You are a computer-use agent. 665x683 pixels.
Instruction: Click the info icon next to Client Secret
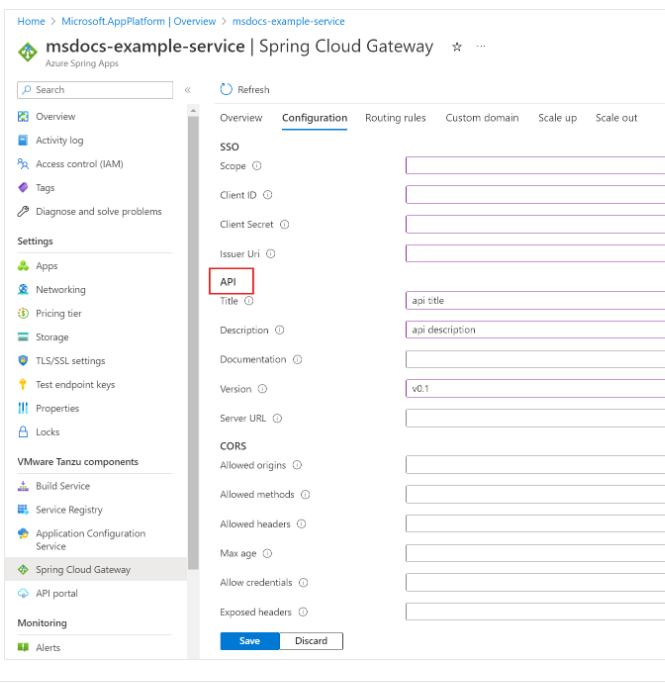coord(284,224)
